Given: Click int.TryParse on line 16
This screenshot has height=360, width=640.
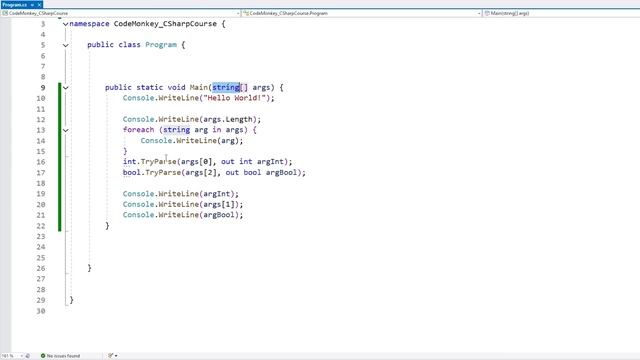Looking at the screenshot, I should [x=149, y=162].
